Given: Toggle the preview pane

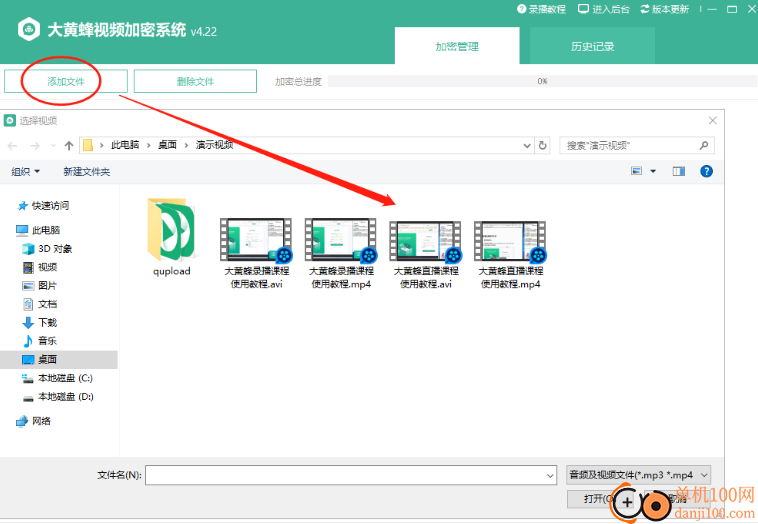Looking at the screenshot, I should 679,171.
